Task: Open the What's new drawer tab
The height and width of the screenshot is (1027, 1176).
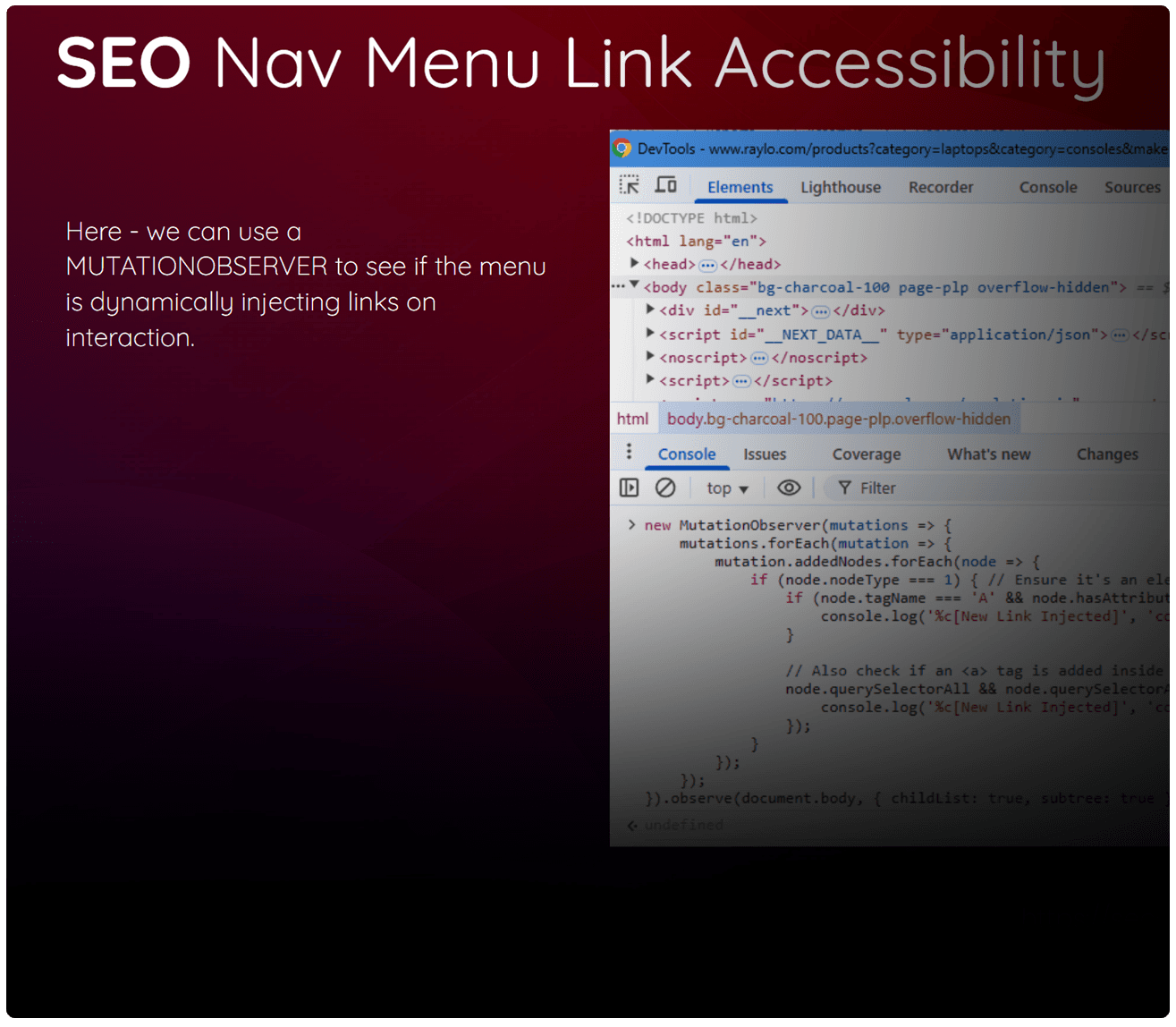Action: pos(989,454)
